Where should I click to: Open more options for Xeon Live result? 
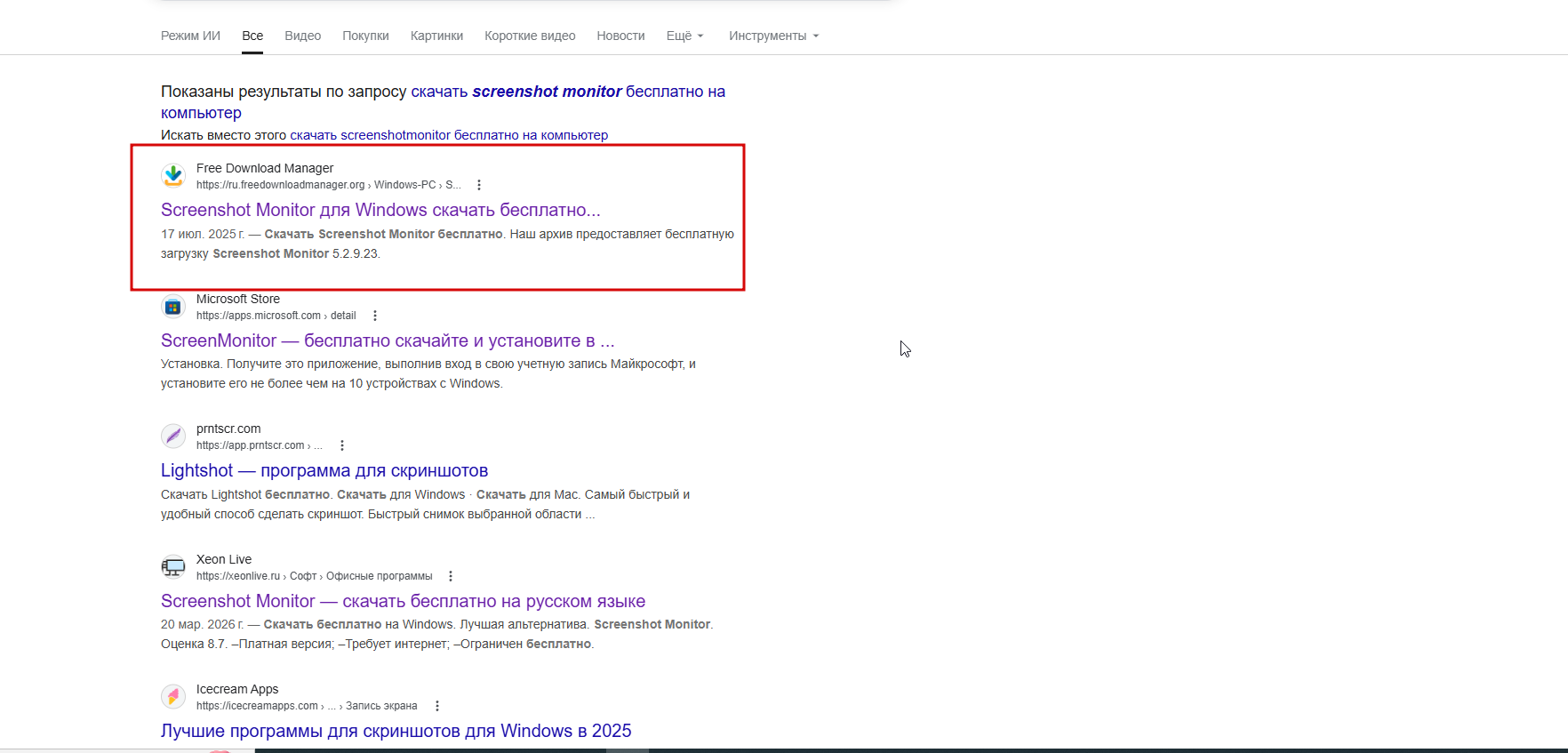point(451,576)
